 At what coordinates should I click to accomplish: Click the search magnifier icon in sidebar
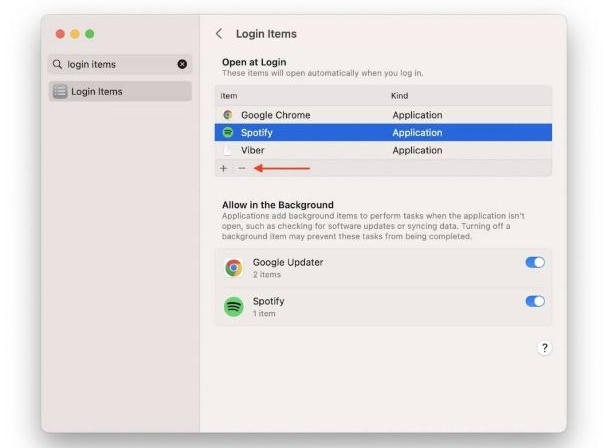point(58,64)
